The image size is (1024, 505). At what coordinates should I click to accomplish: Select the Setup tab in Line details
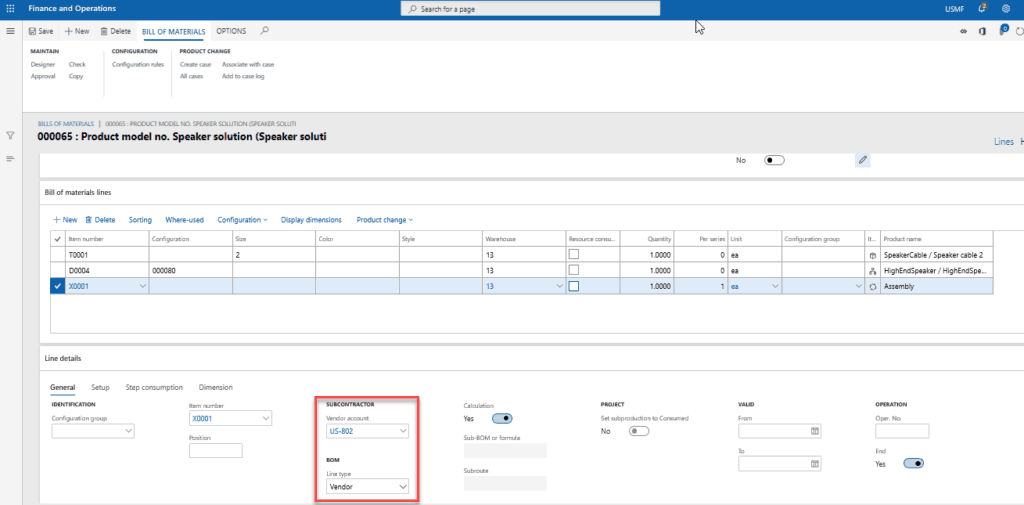(101, 387)
